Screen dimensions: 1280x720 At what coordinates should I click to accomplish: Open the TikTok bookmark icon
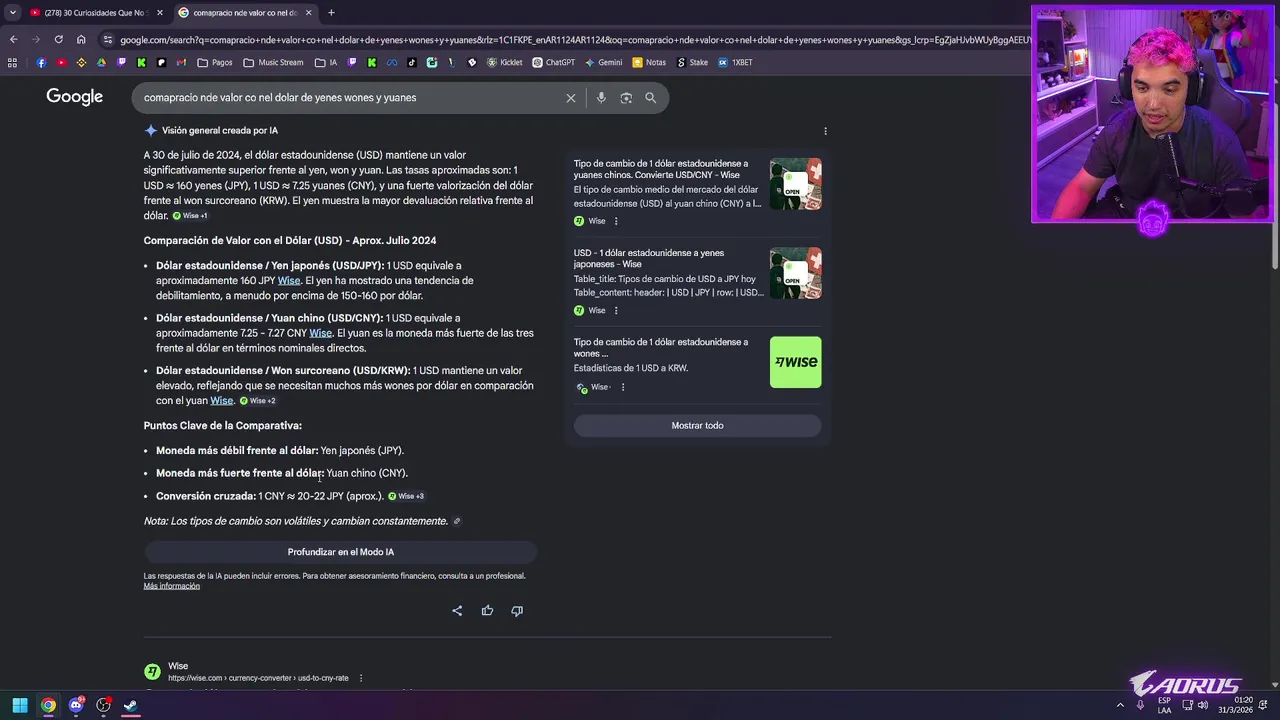pyautogui.click(x=412, y=62)
